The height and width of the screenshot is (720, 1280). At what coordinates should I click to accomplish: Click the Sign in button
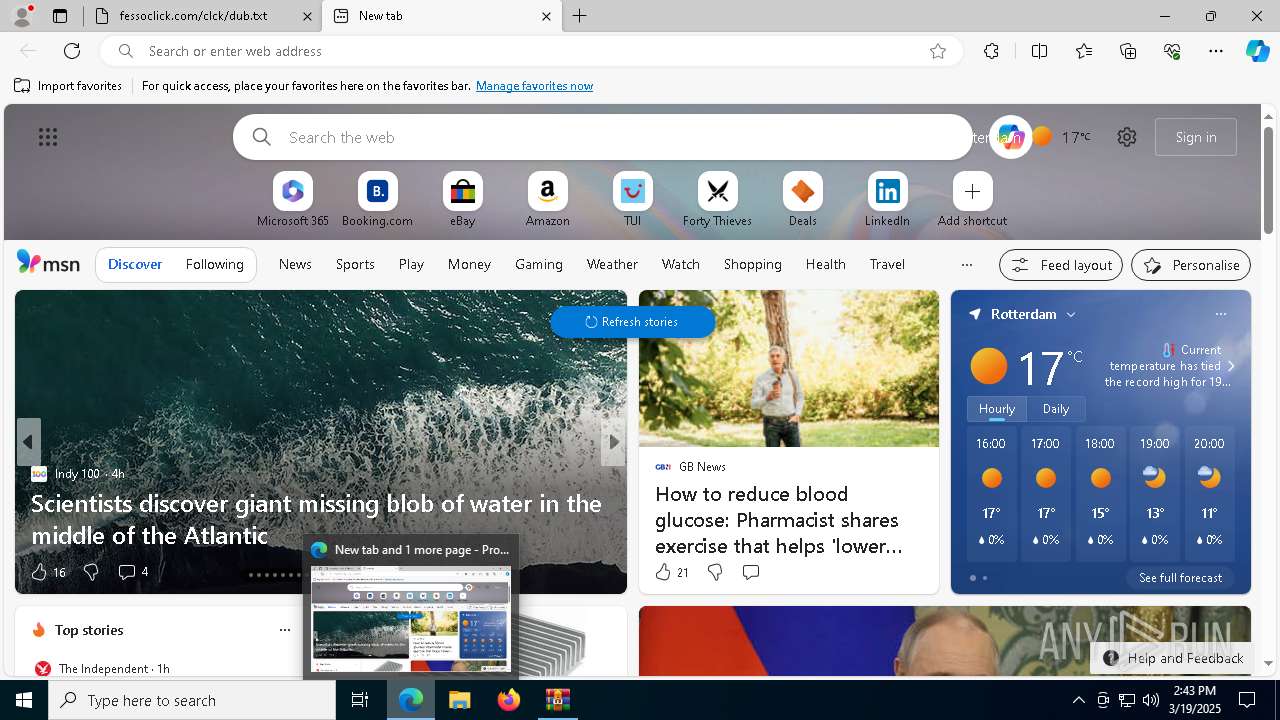[x=1196, y=137]
